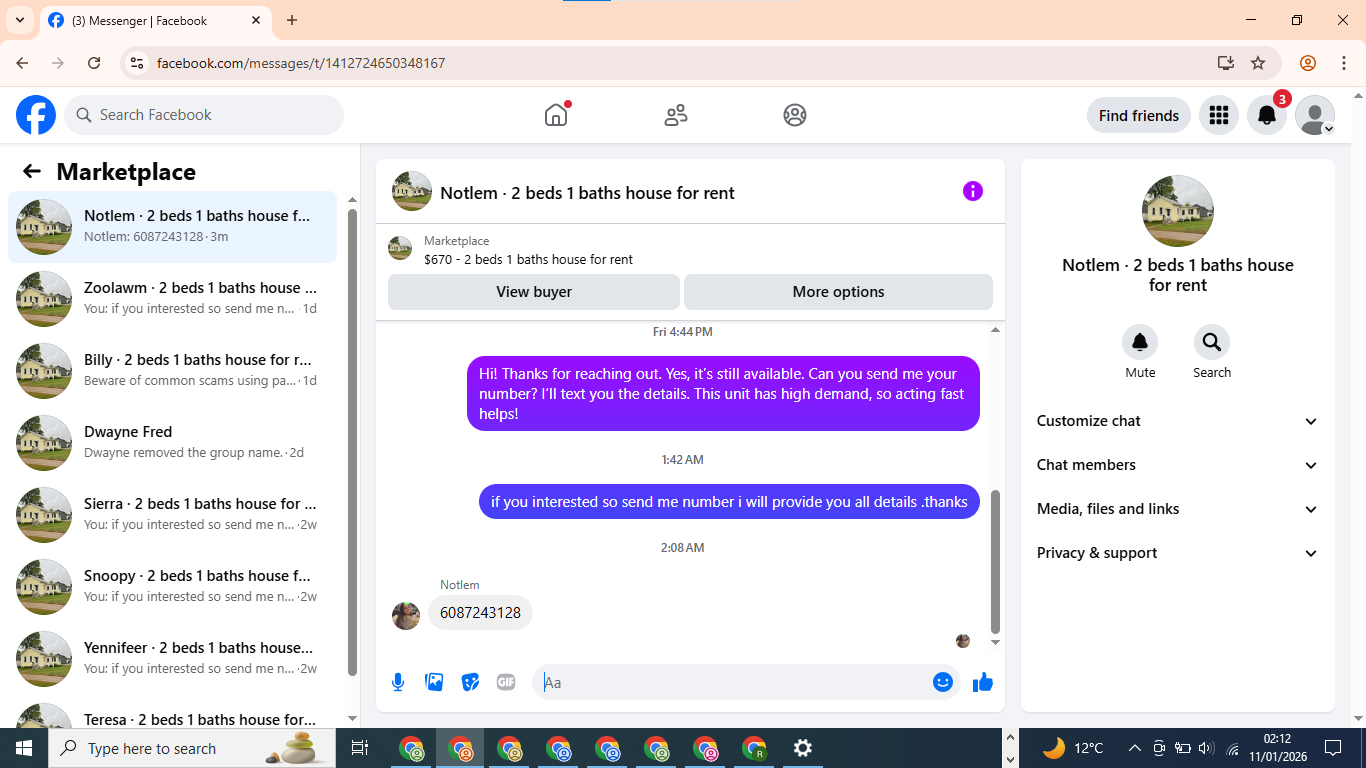1366x768 pixels.
Task: Open the Sierra conversation
Action: click(x=172, y=515)
